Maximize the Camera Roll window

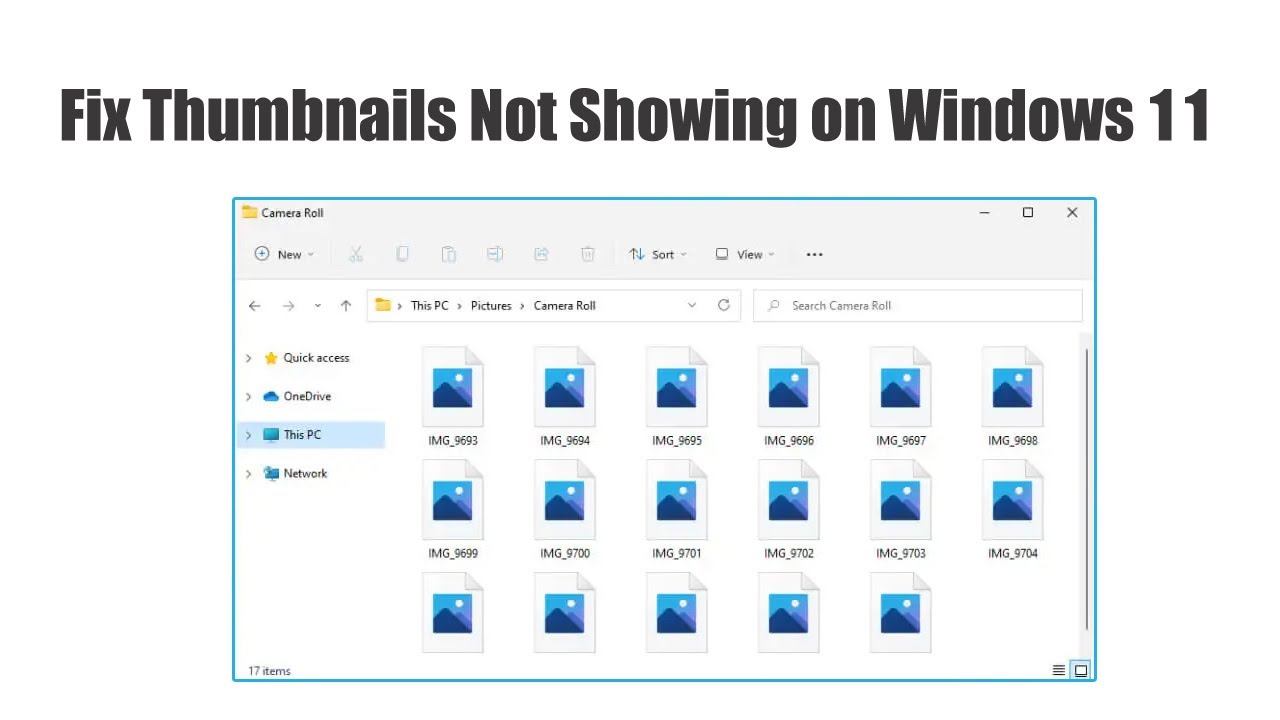(1028, 212)
